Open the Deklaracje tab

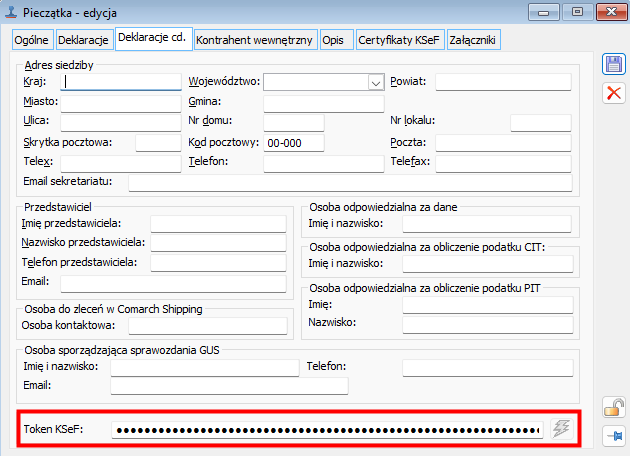coord(83,40)
